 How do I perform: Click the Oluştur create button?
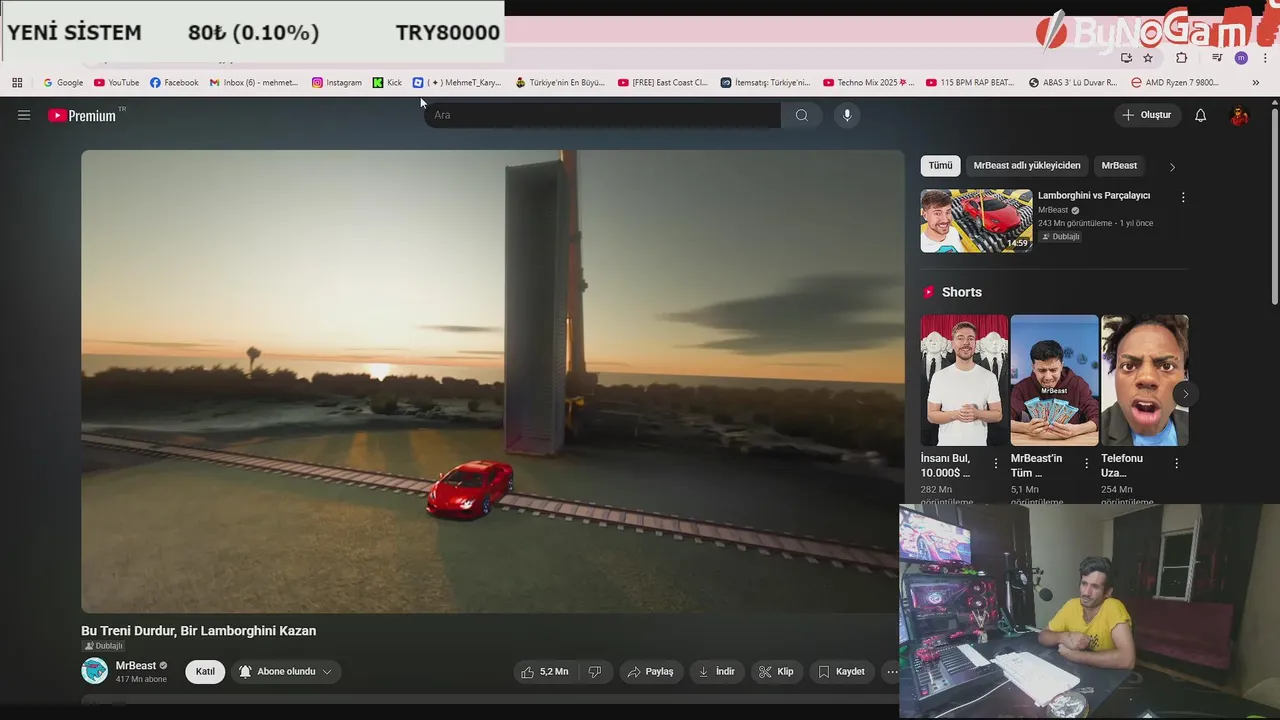1147,115
